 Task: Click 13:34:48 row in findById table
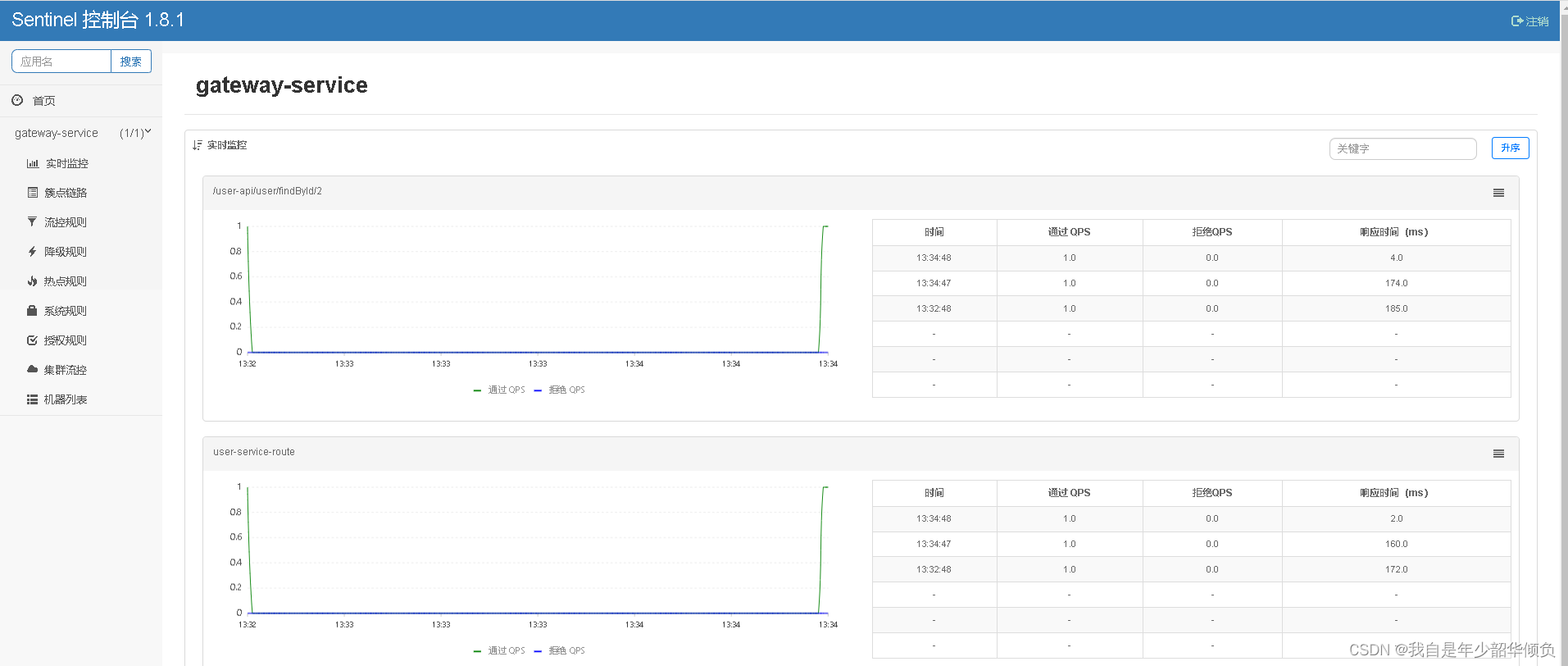(1191, 258)
